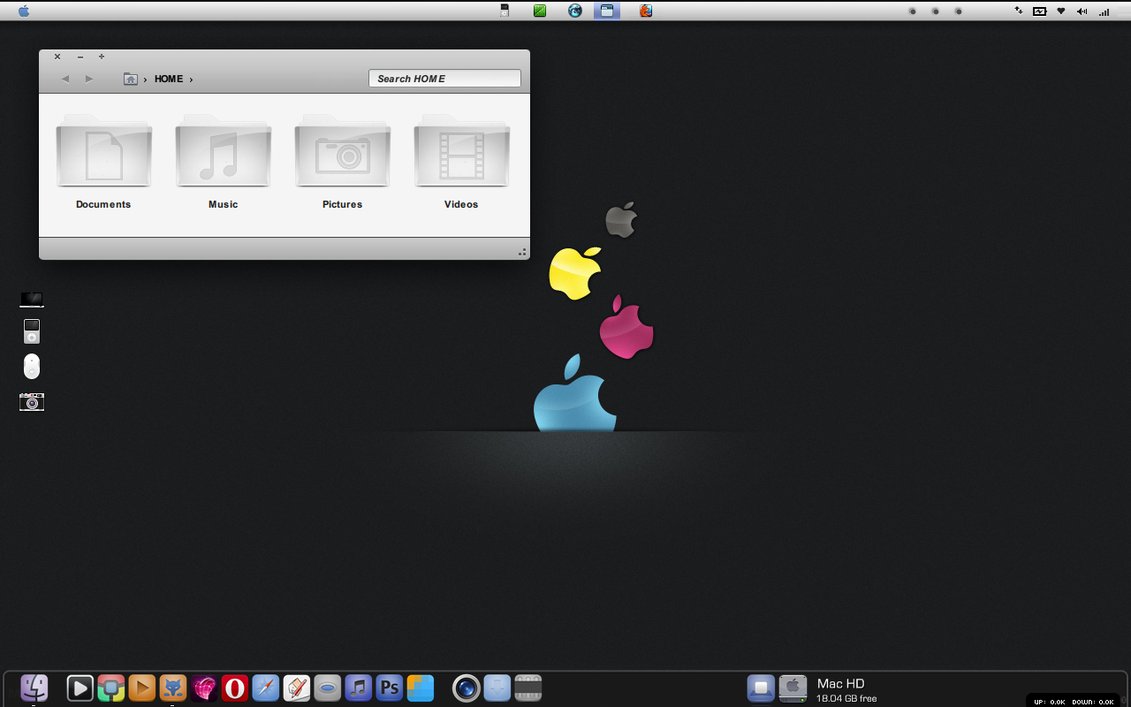Open Photoshop from the dock
Viewport: 1131px width, 707px height.
click(x=389, y=688)
